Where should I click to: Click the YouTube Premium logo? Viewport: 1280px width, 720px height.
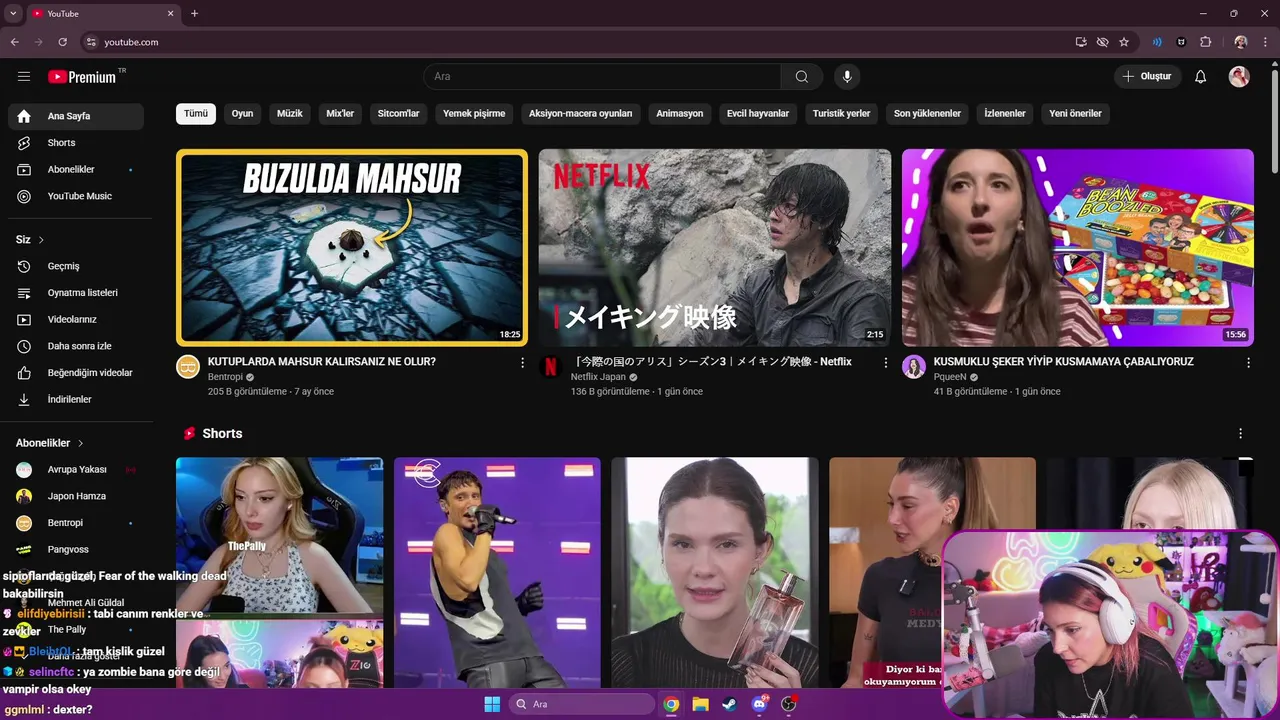click(82, 76)
